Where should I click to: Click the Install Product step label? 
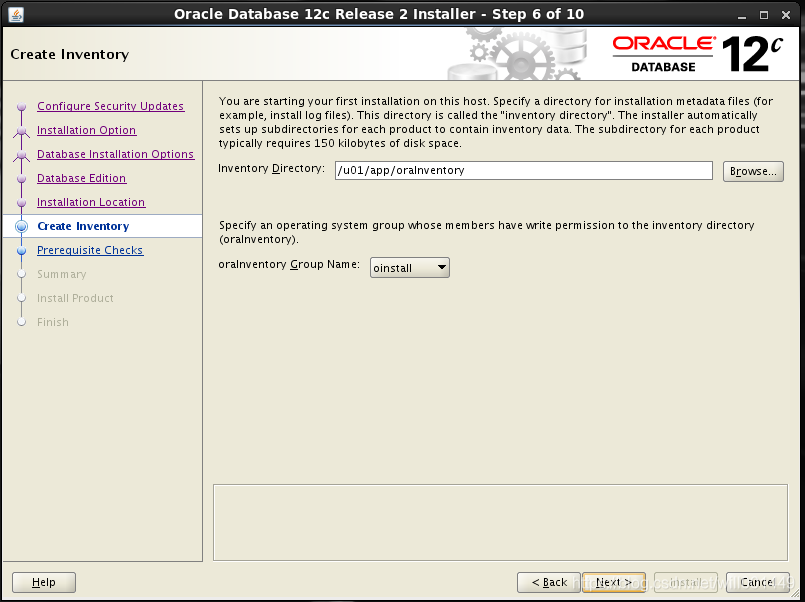click(x=75, y=298)
